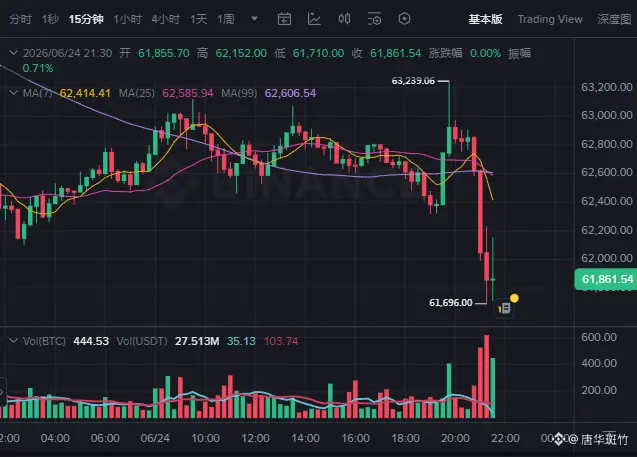Switch to 基本版 chart mode
Screen dimensions: 637x457
coord(485,19)
